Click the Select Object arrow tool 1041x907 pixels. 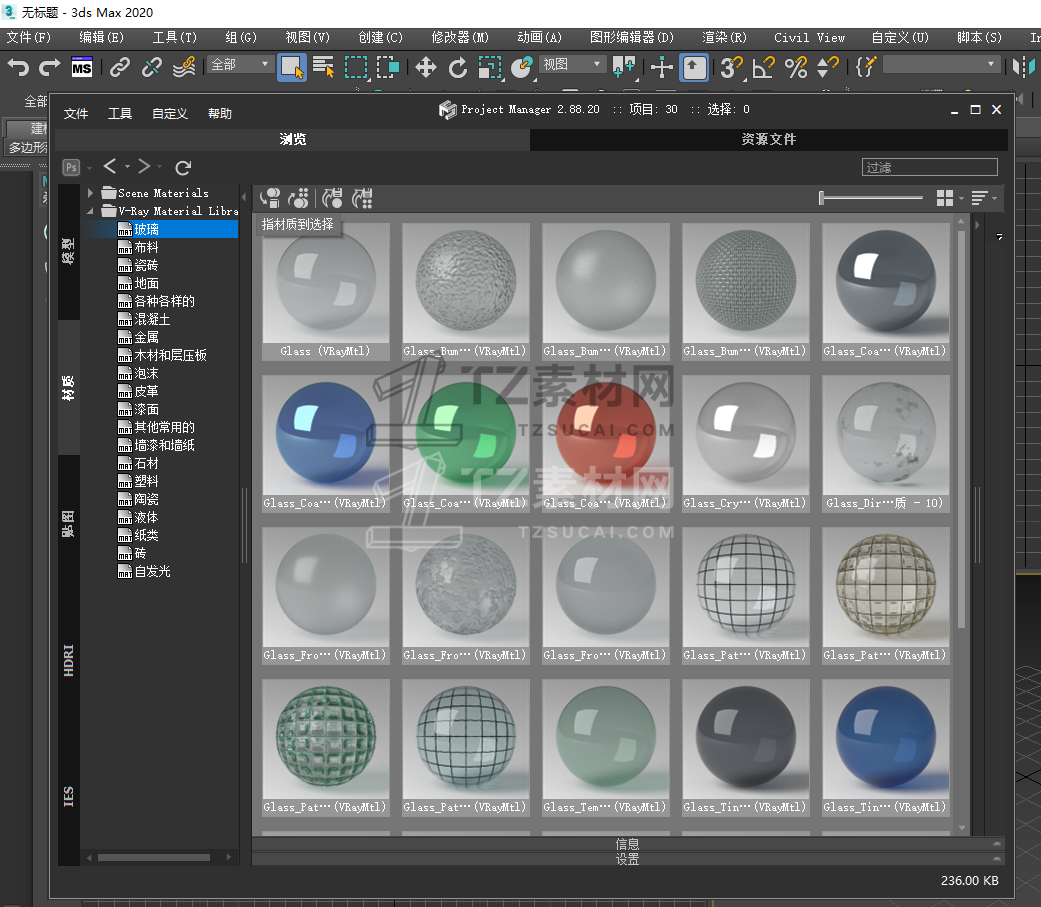pyautogui.click(x=291, y=68)
